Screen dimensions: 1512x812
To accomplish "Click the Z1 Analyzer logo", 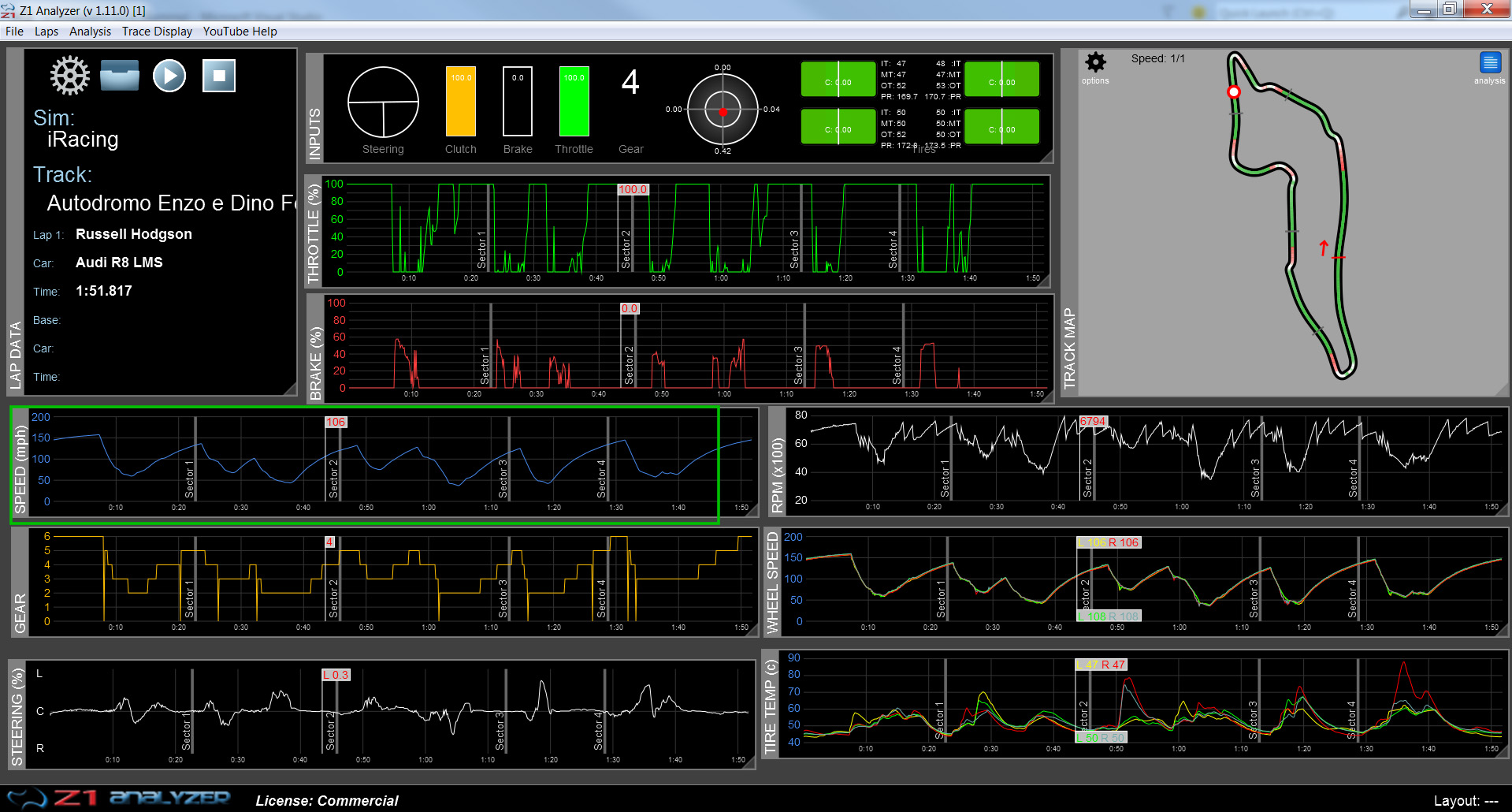I will point(118,798).
